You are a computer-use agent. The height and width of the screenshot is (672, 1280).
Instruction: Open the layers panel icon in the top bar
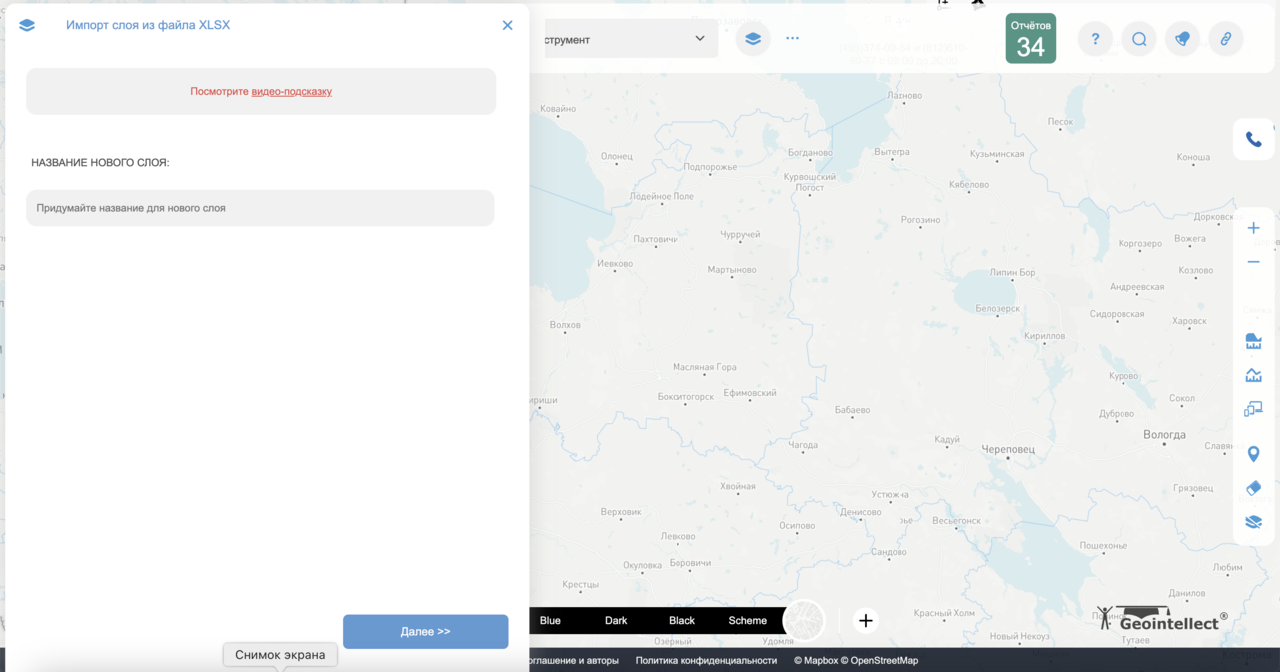coord(752,38)
